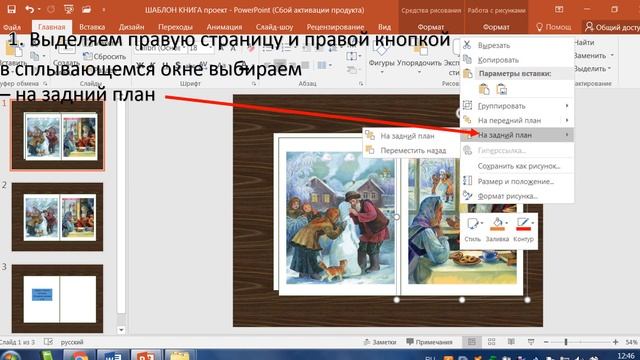
Task: Open the Шрифт group dialog launcher
Action: 254,84
